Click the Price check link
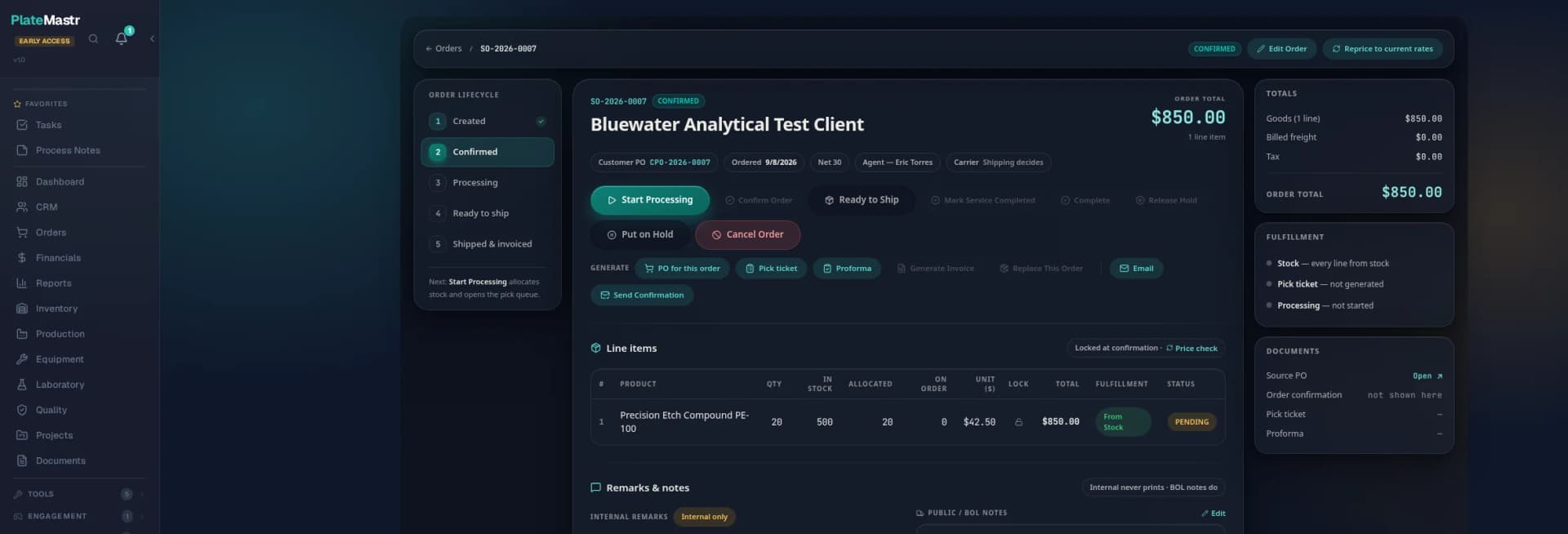 [x=1192, y=348]
